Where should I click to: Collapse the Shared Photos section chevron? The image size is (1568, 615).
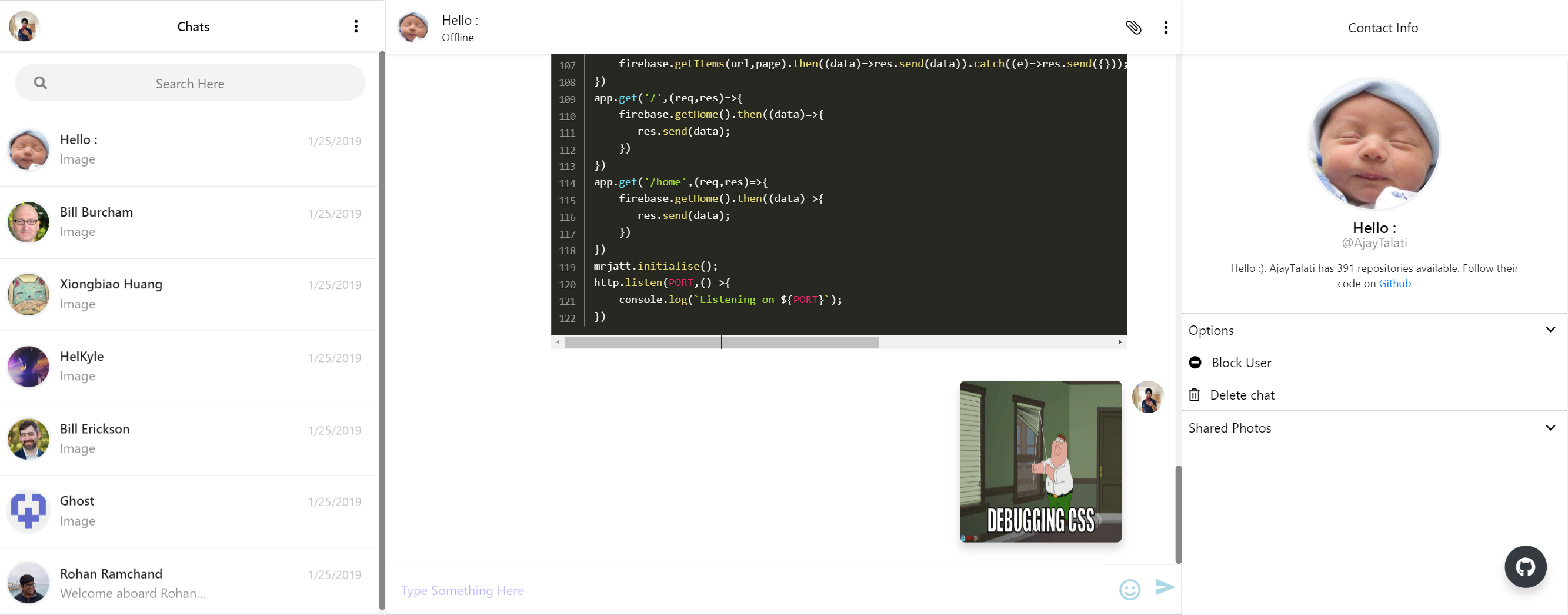click(1550, 427)
